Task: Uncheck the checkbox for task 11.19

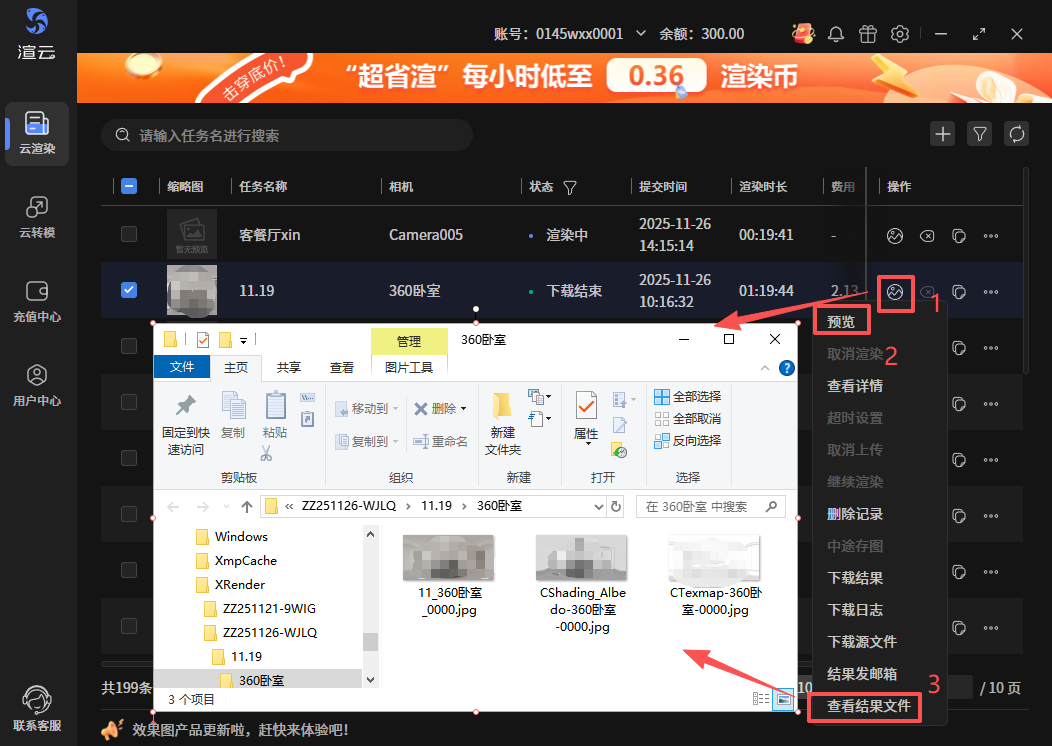Action: (129, 290)
